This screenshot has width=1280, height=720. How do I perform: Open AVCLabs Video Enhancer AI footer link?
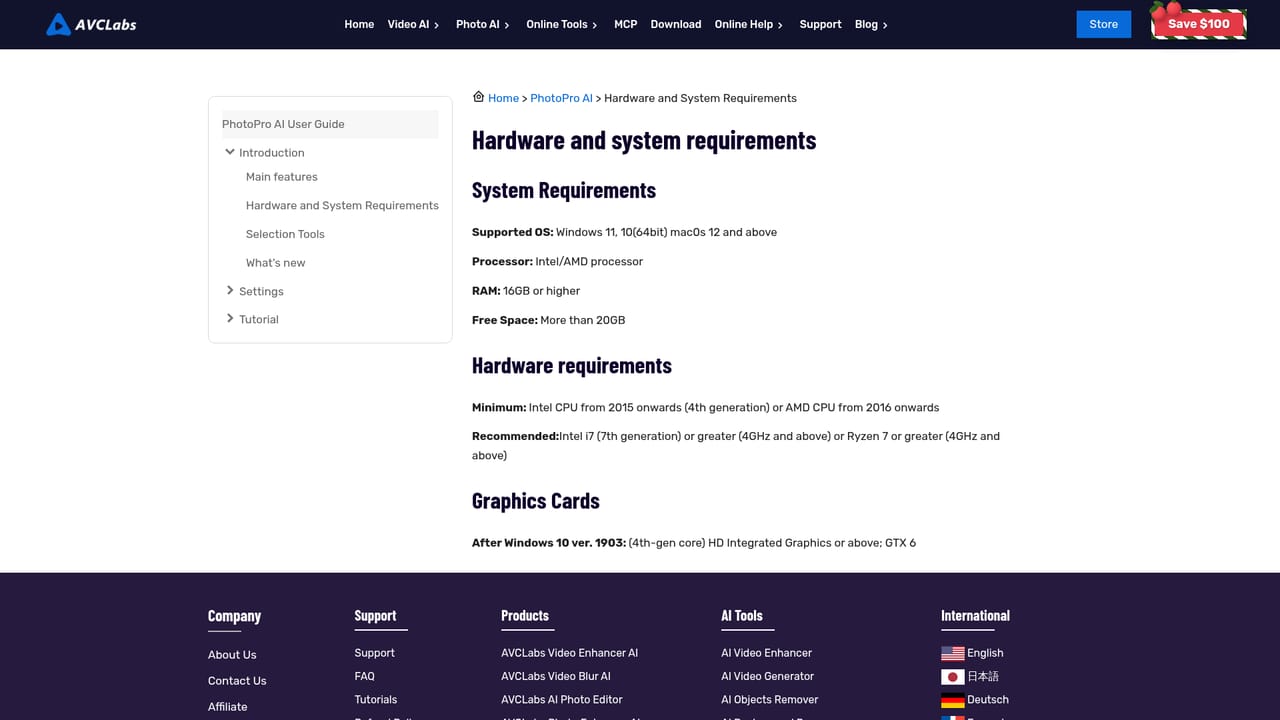[569, 653]
